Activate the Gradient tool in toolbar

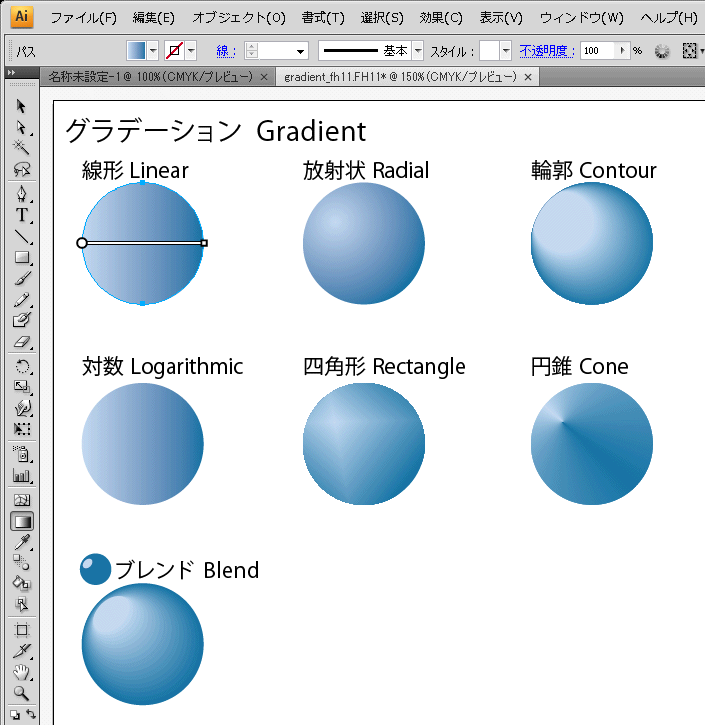tap(22, 522)
